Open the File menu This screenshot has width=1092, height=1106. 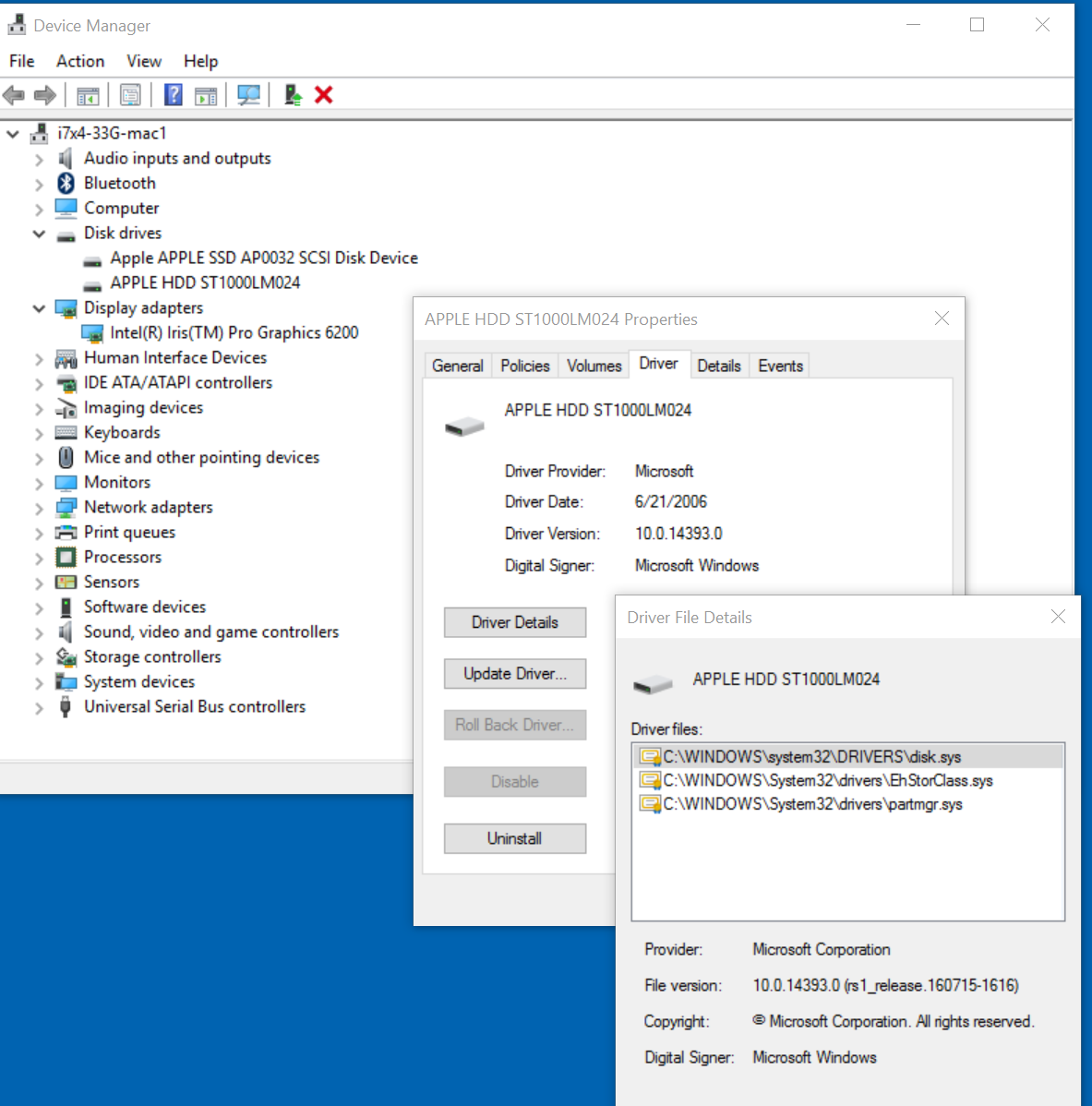(x=22, y=61)
